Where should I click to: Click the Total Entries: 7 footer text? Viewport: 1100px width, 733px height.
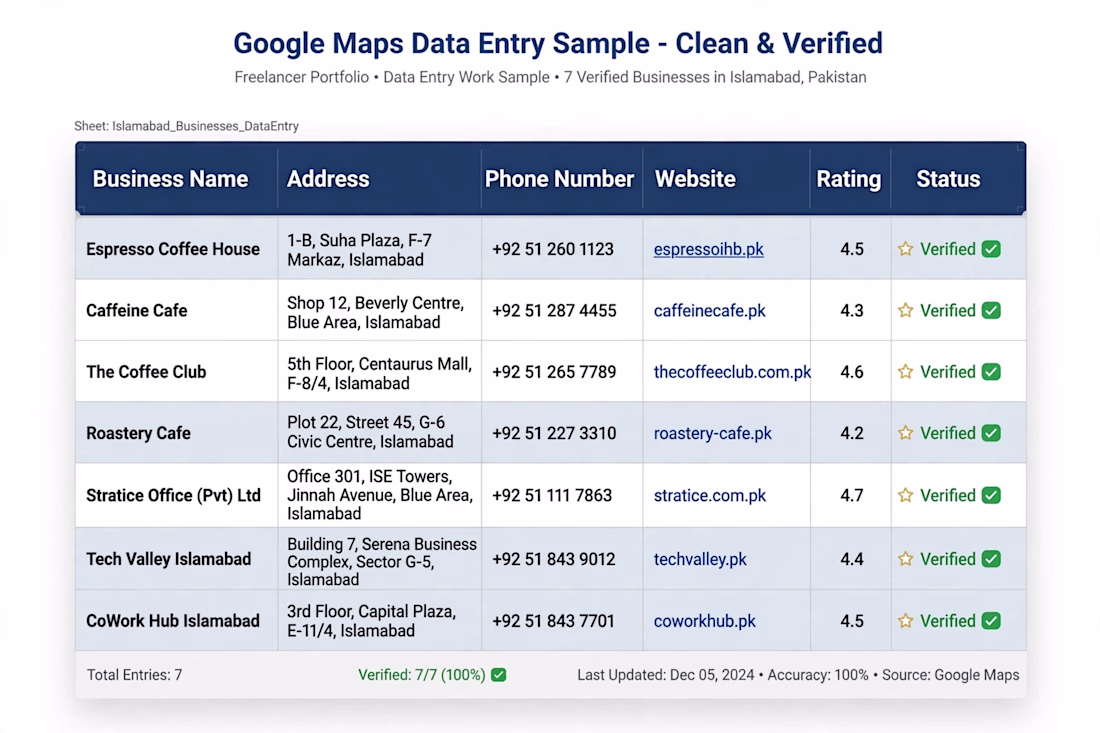pyautogui.click(x=135, y=675)
